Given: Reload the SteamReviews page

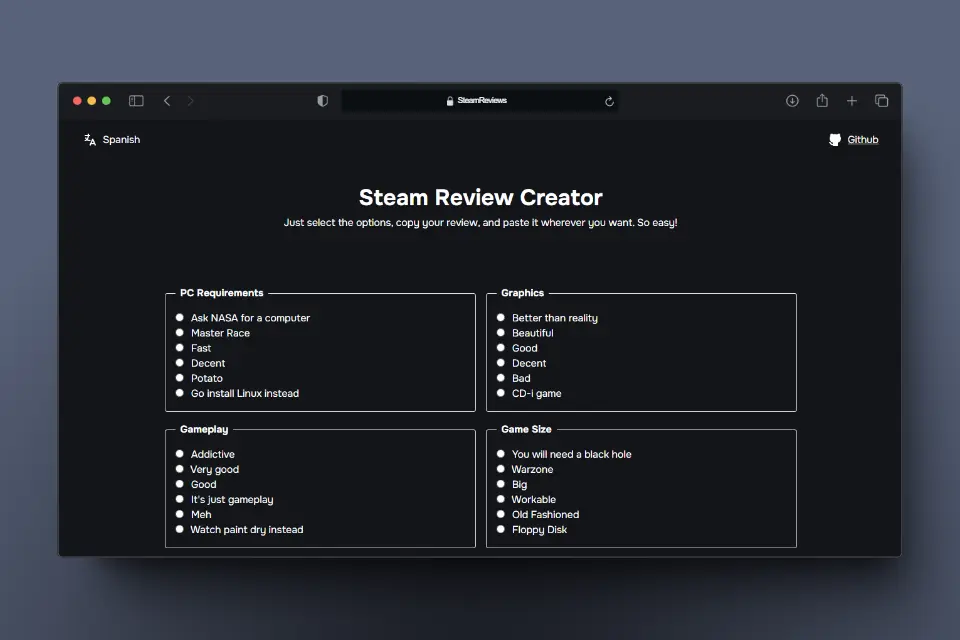Looking at the screenshot, I should [x=609, y=101].
